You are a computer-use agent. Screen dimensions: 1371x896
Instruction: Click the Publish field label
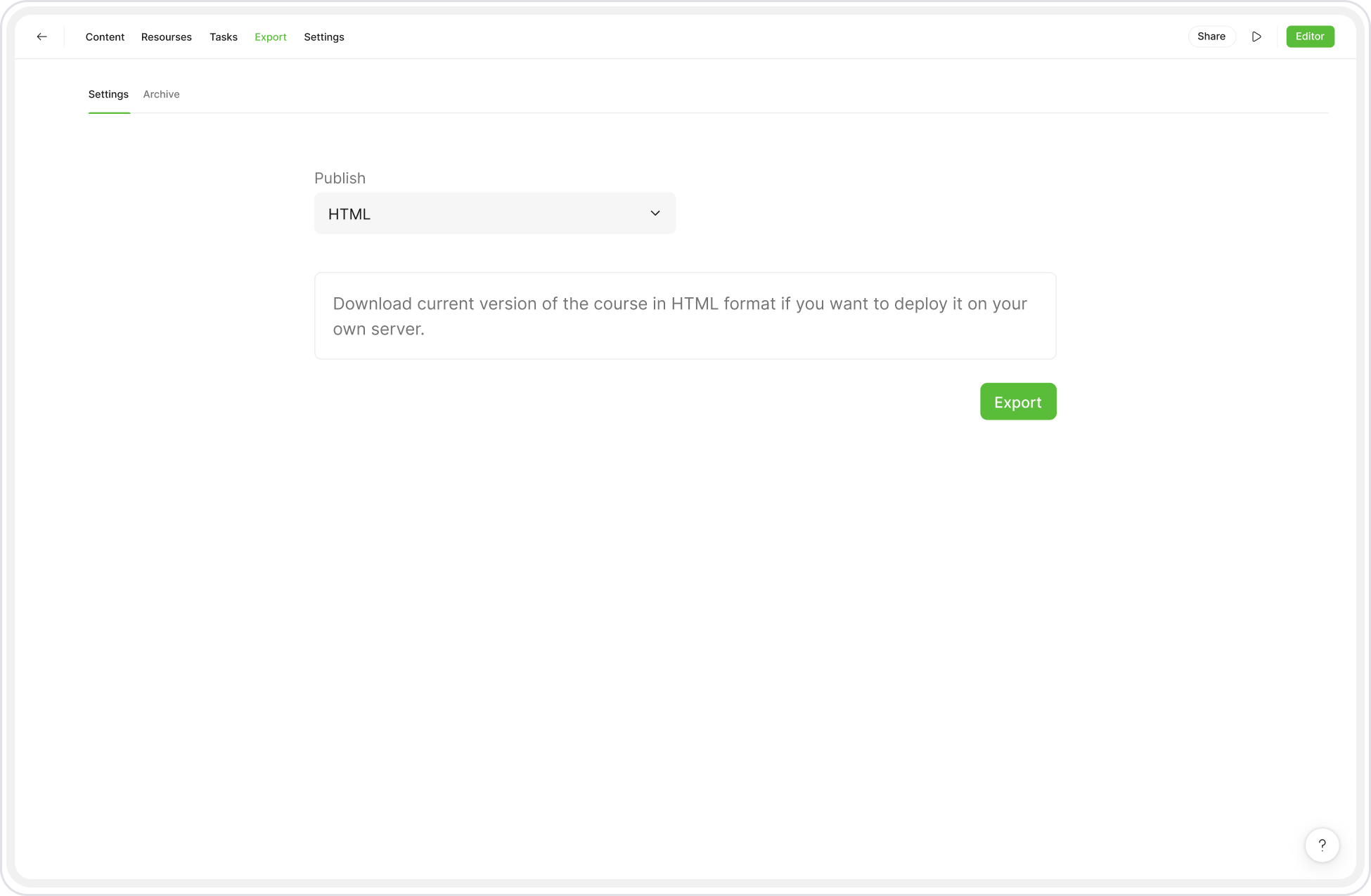point(340,178)
